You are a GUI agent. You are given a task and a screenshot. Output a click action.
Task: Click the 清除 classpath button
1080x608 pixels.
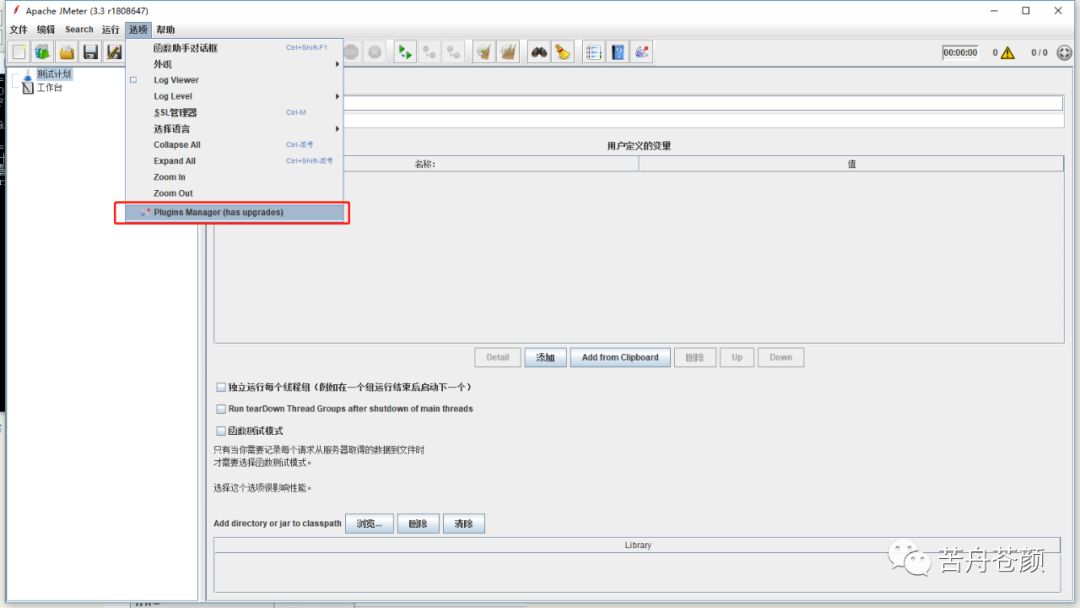(464, 524)
